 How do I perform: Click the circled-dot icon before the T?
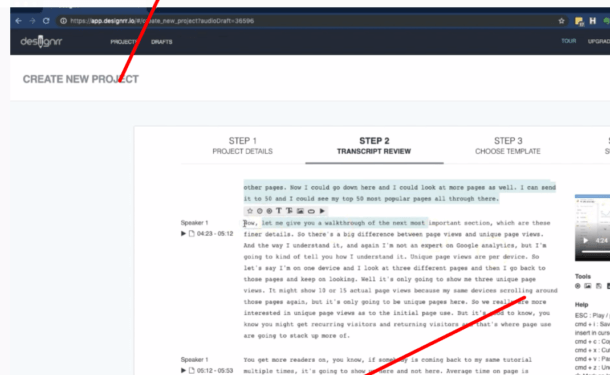click(x=269, y=211)
